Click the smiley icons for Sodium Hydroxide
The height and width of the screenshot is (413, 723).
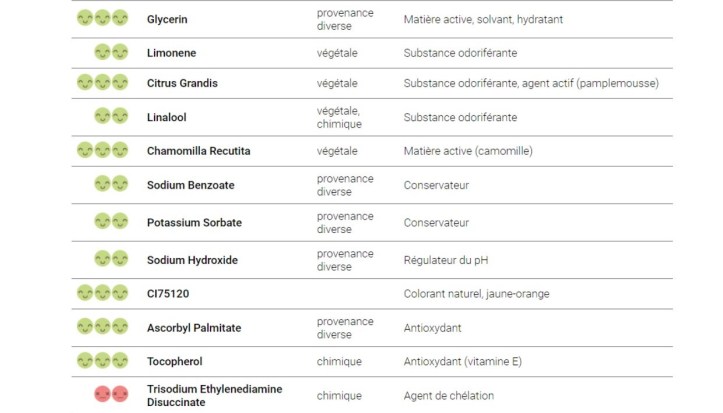(111, 260)
